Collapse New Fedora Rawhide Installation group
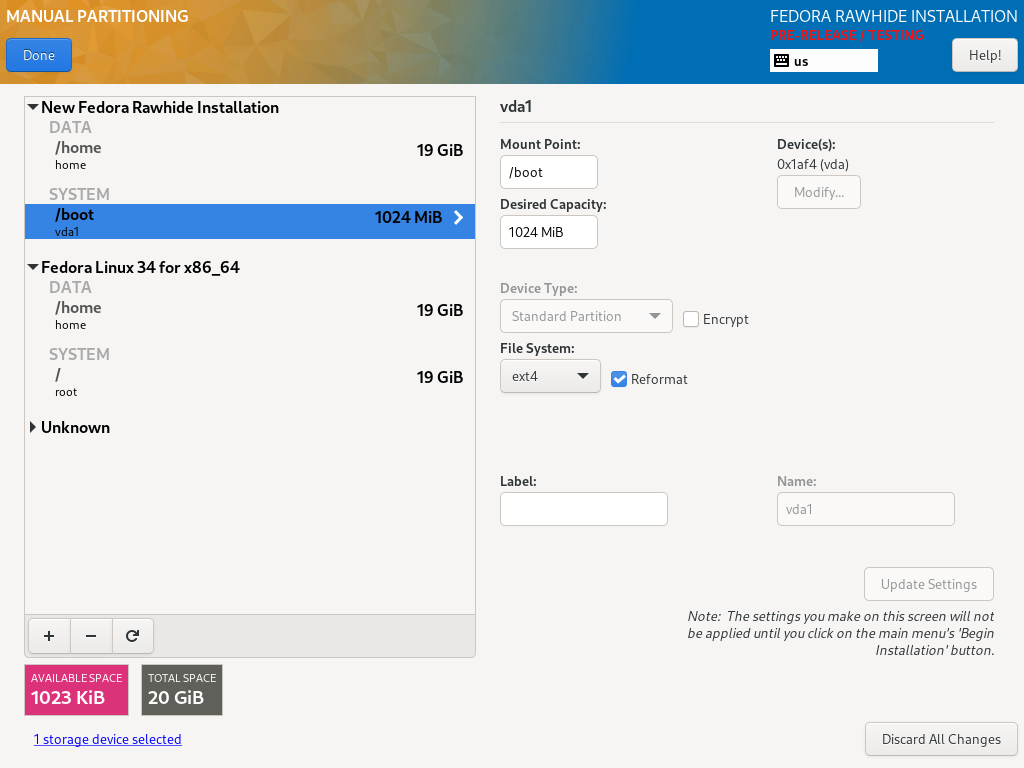 (x=33, y=107)
